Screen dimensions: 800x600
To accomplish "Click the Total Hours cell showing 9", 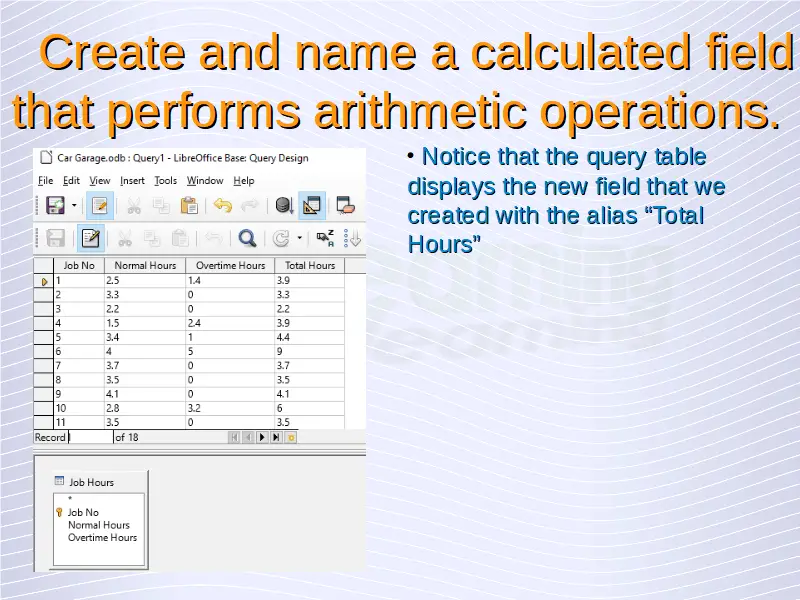I will tap(310, 352).
